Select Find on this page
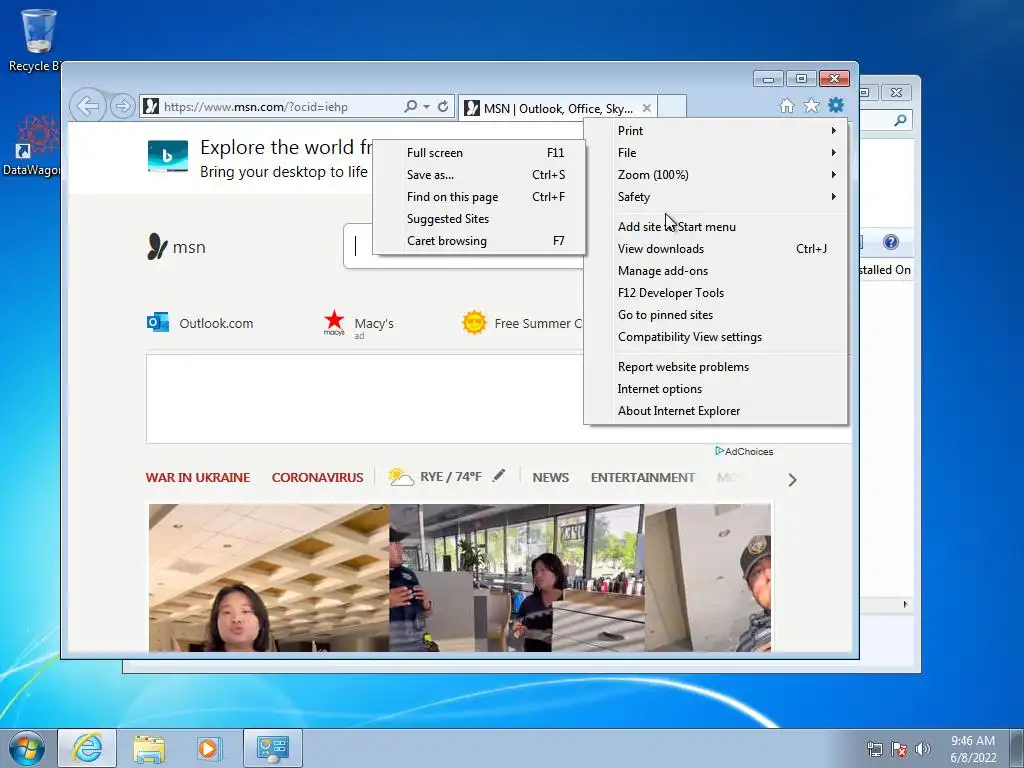1024x768 pixels. click(x=479, y=197)
